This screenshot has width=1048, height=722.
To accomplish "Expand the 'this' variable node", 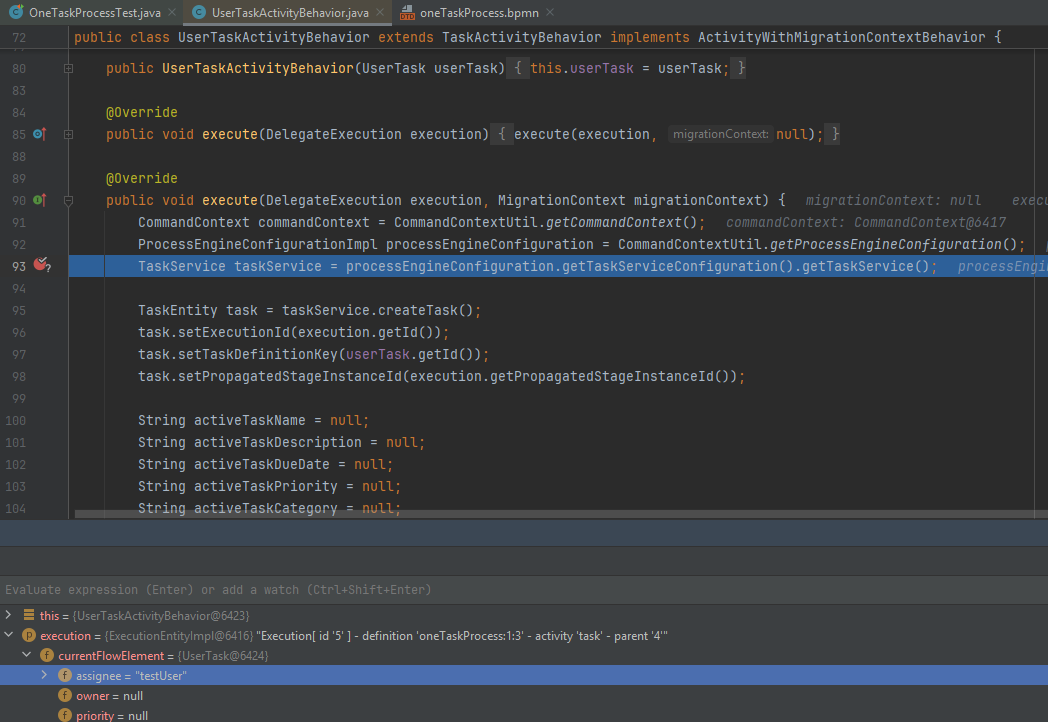I will click(x=9, y=615).
